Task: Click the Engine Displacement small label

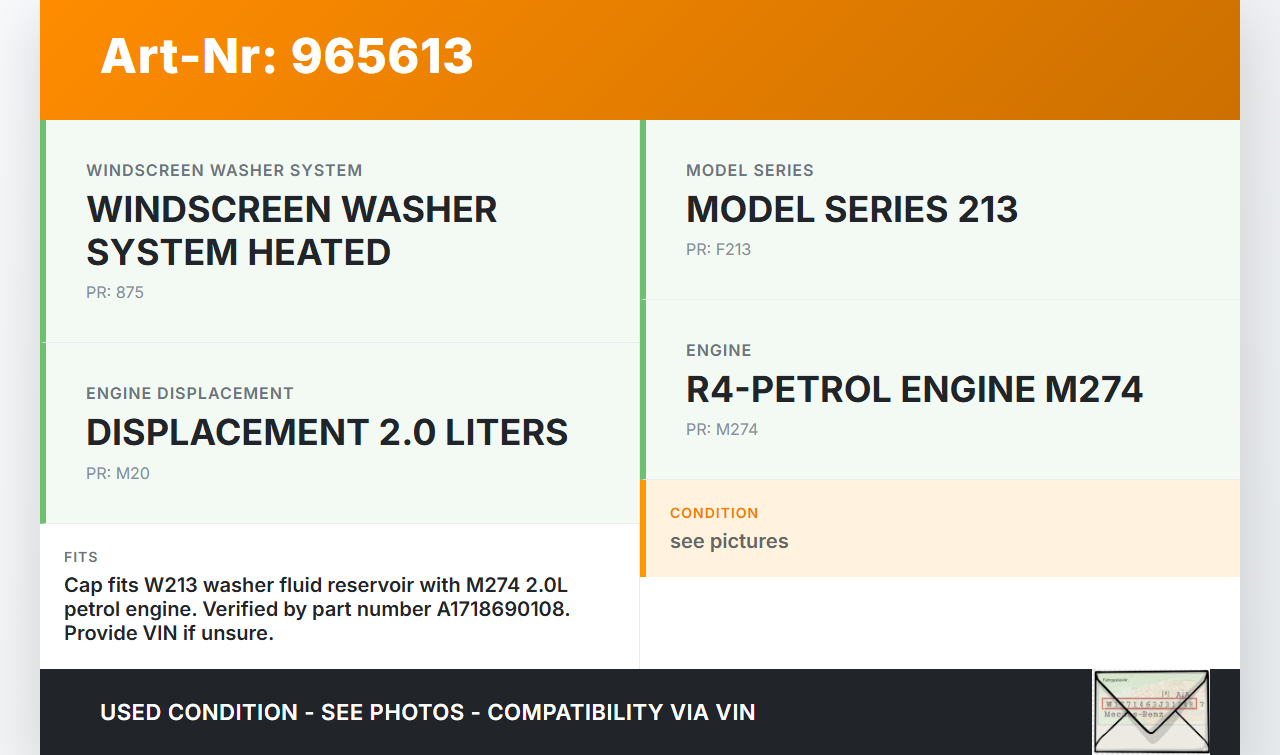Action: pos(190,394)
